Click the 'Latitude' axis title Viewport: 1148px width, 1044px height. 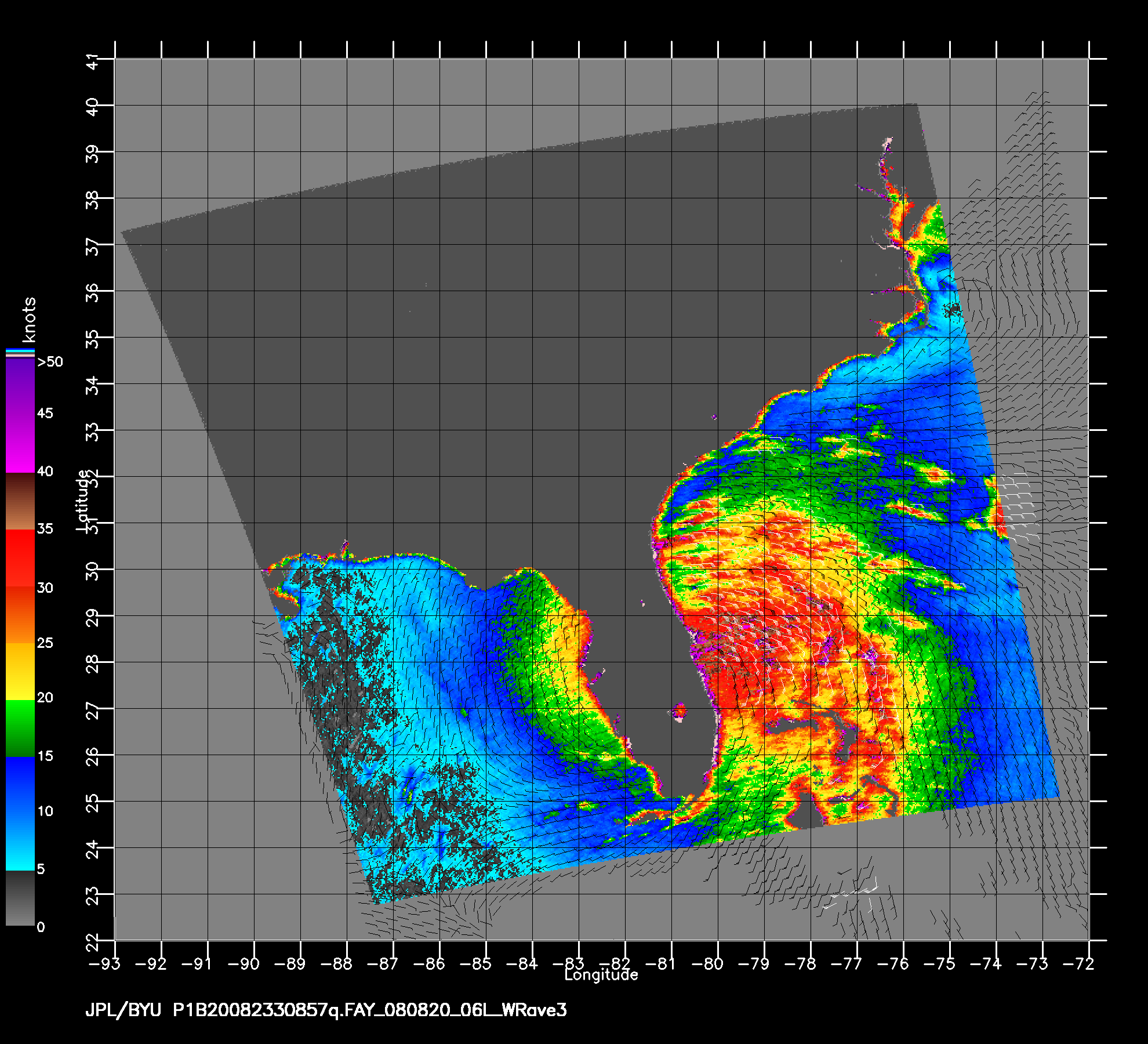83,501
